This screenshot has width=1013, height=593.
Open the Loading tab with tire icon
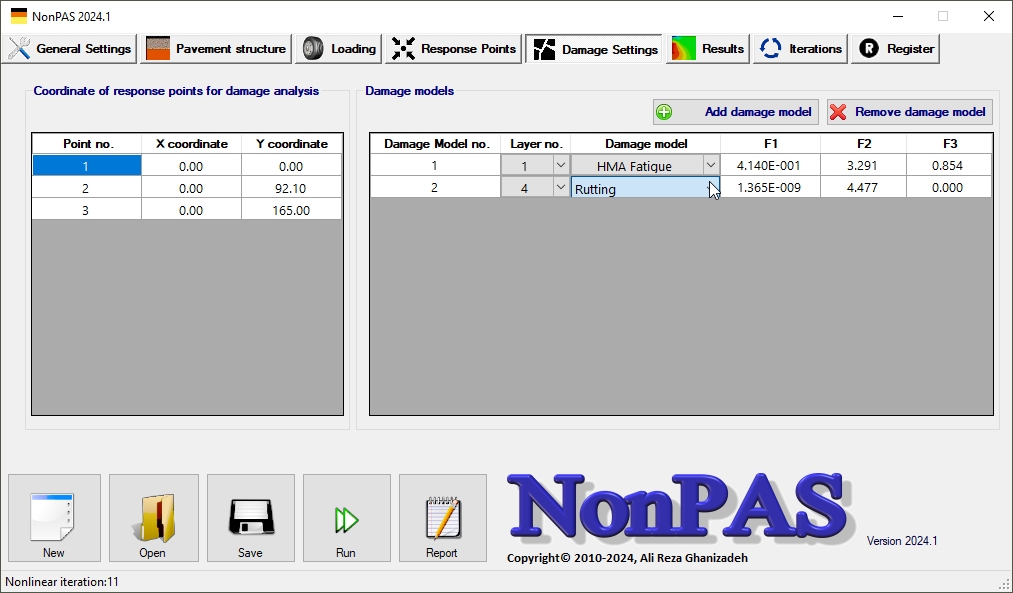tap(340, 49)
